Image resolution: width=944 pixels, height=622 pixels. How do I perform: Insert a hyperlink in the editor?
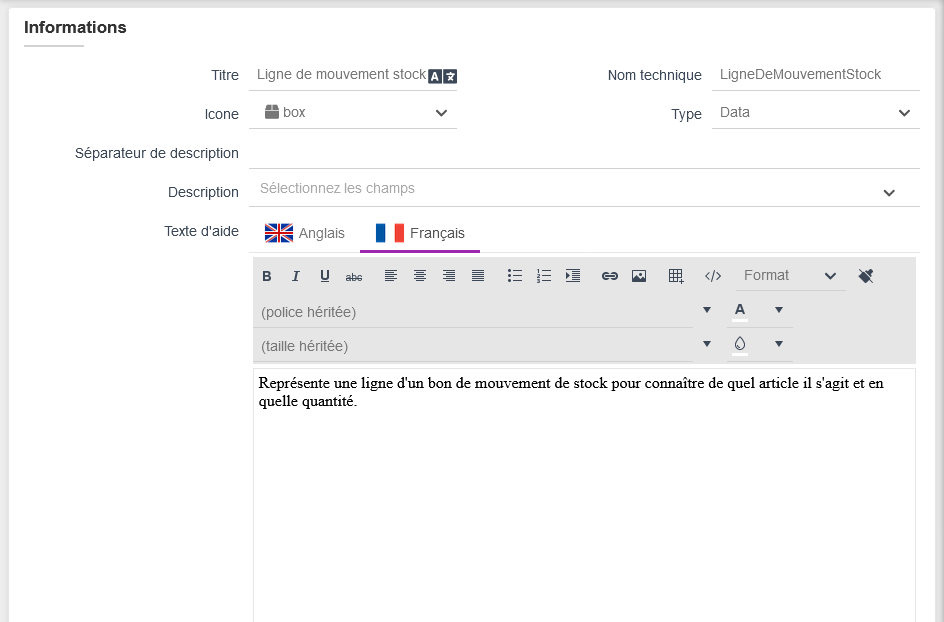610,276
